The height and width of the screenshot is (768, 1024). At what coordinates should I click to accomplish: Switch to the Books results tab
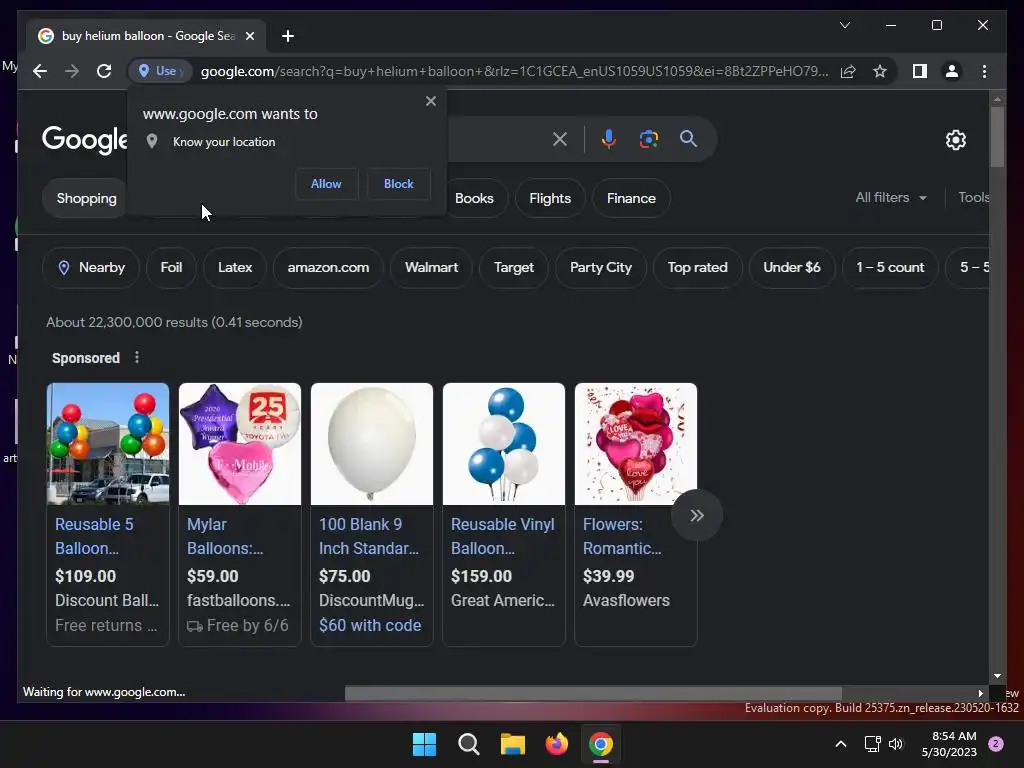tap(474, 199)
